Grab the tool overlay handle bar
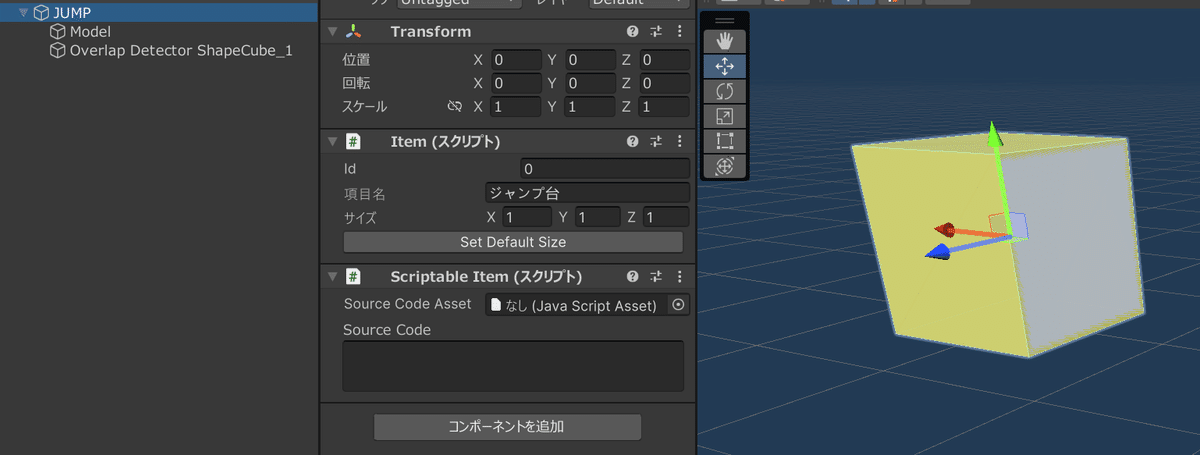This screenshot has width=1200, height=455. point(726,20)
